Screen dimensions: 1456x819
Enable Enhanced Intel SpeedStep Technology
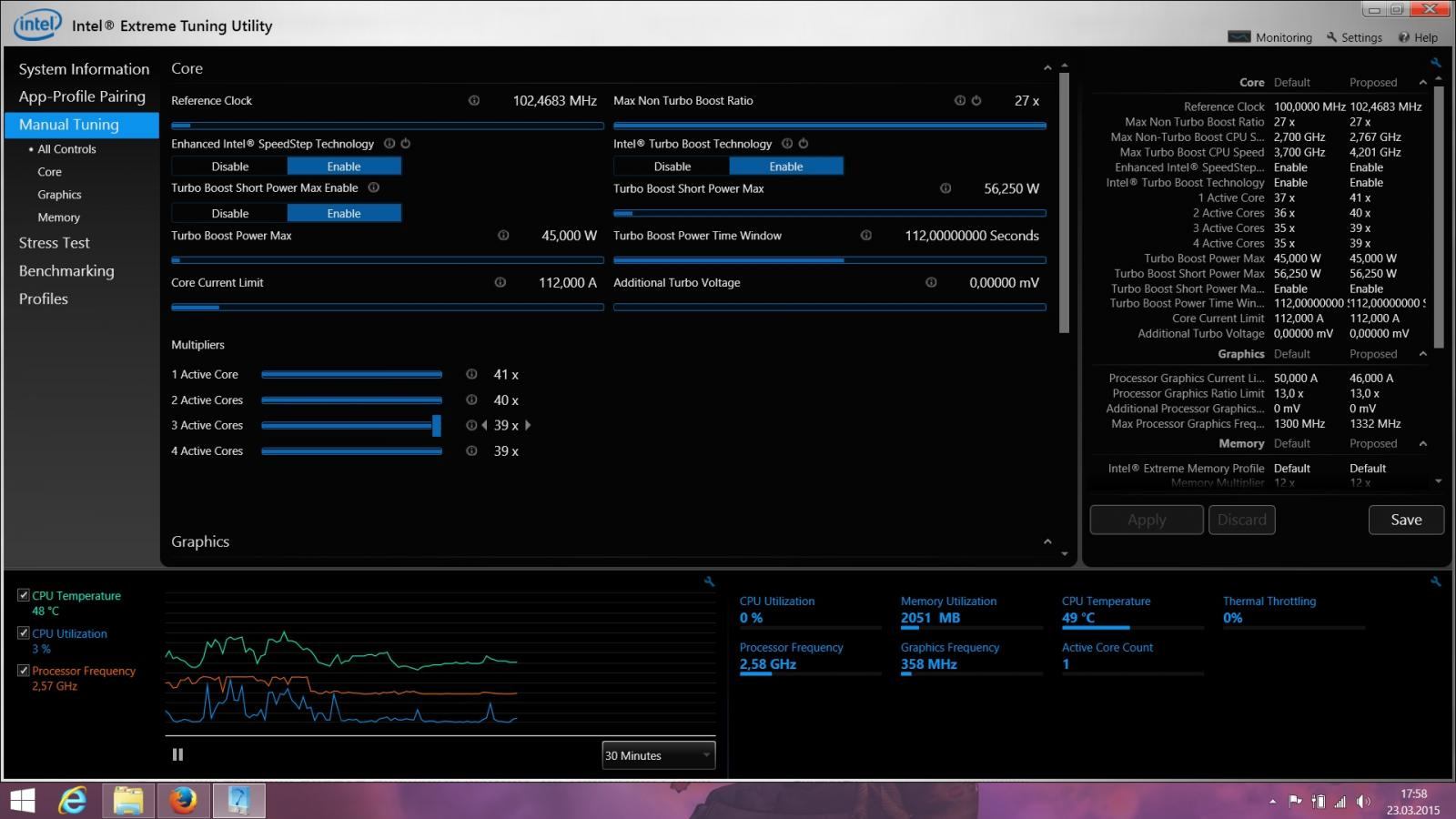[344, 167]
